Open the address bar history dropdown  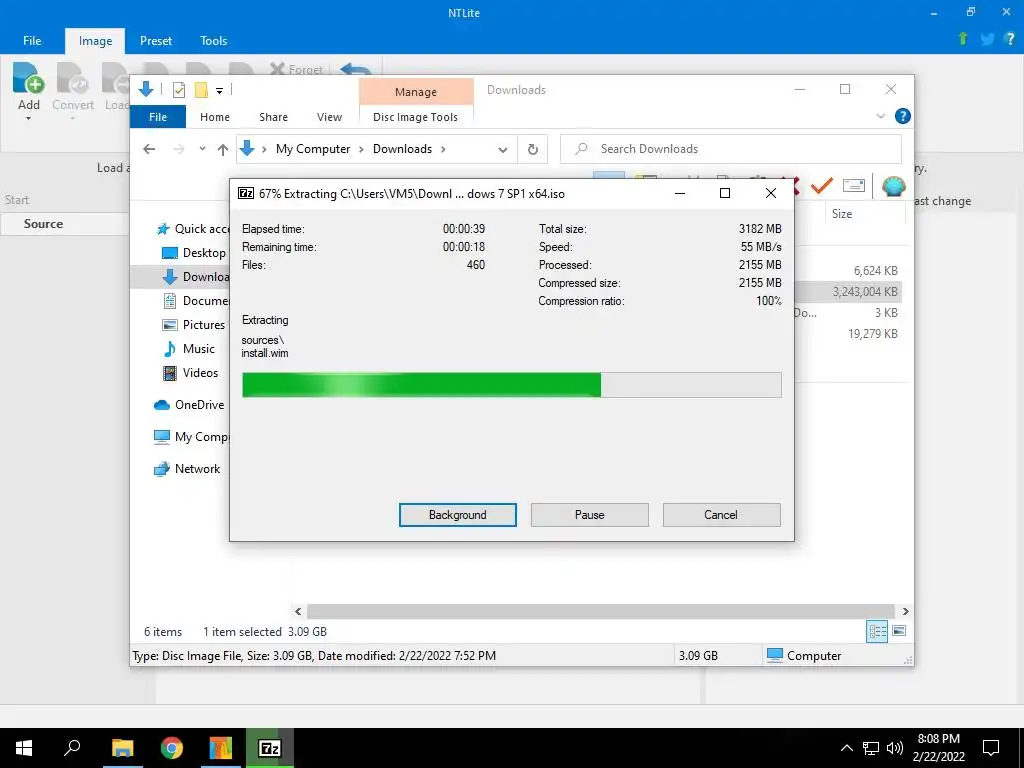(x=502, y=150)
